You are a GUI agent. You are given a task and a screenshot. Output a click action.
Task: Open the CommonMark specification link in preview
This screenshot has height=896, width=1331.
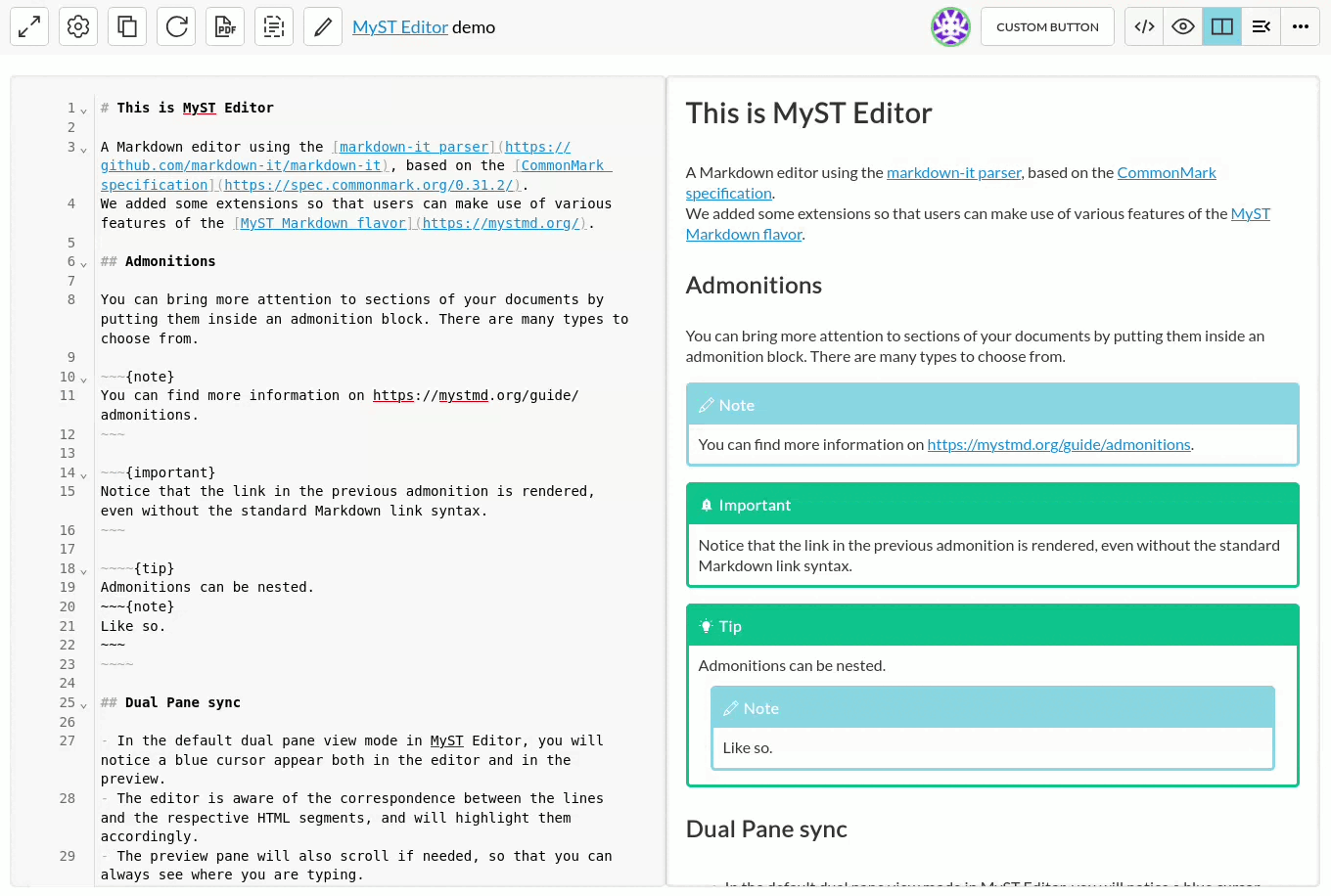coord(1167,172)
